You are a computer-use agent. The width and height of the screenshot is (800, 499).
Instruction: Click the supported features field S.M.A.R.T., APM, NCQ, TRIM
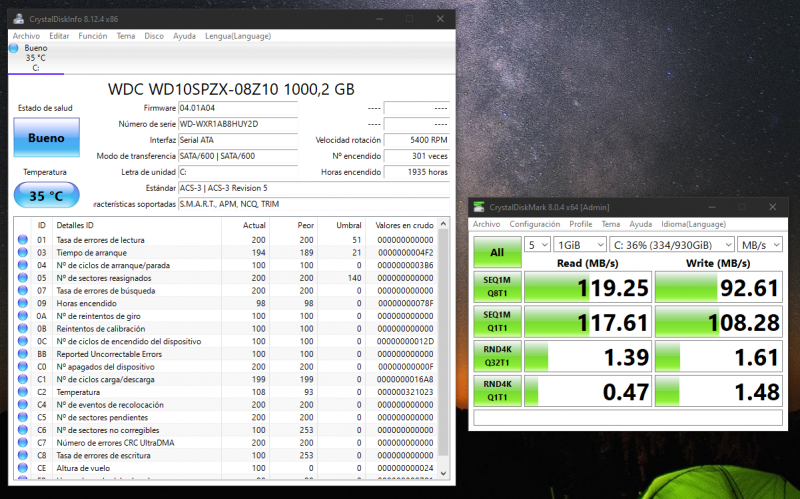pos(314,204)
